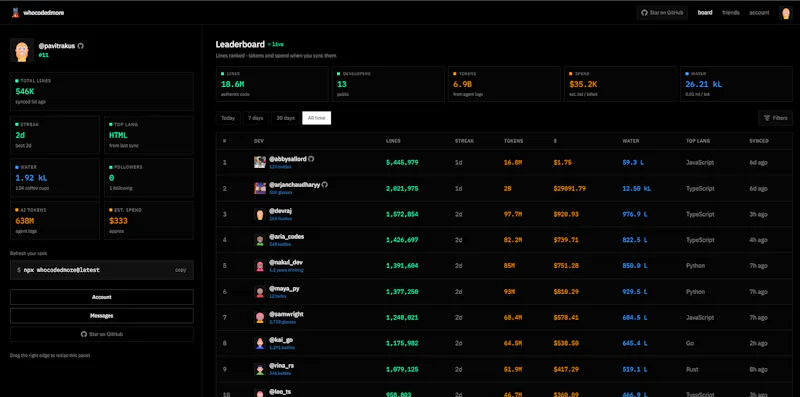Click the TOP LANG column header in the table
The width and height of the screenshot is (800, 397).
coord(698,141)
